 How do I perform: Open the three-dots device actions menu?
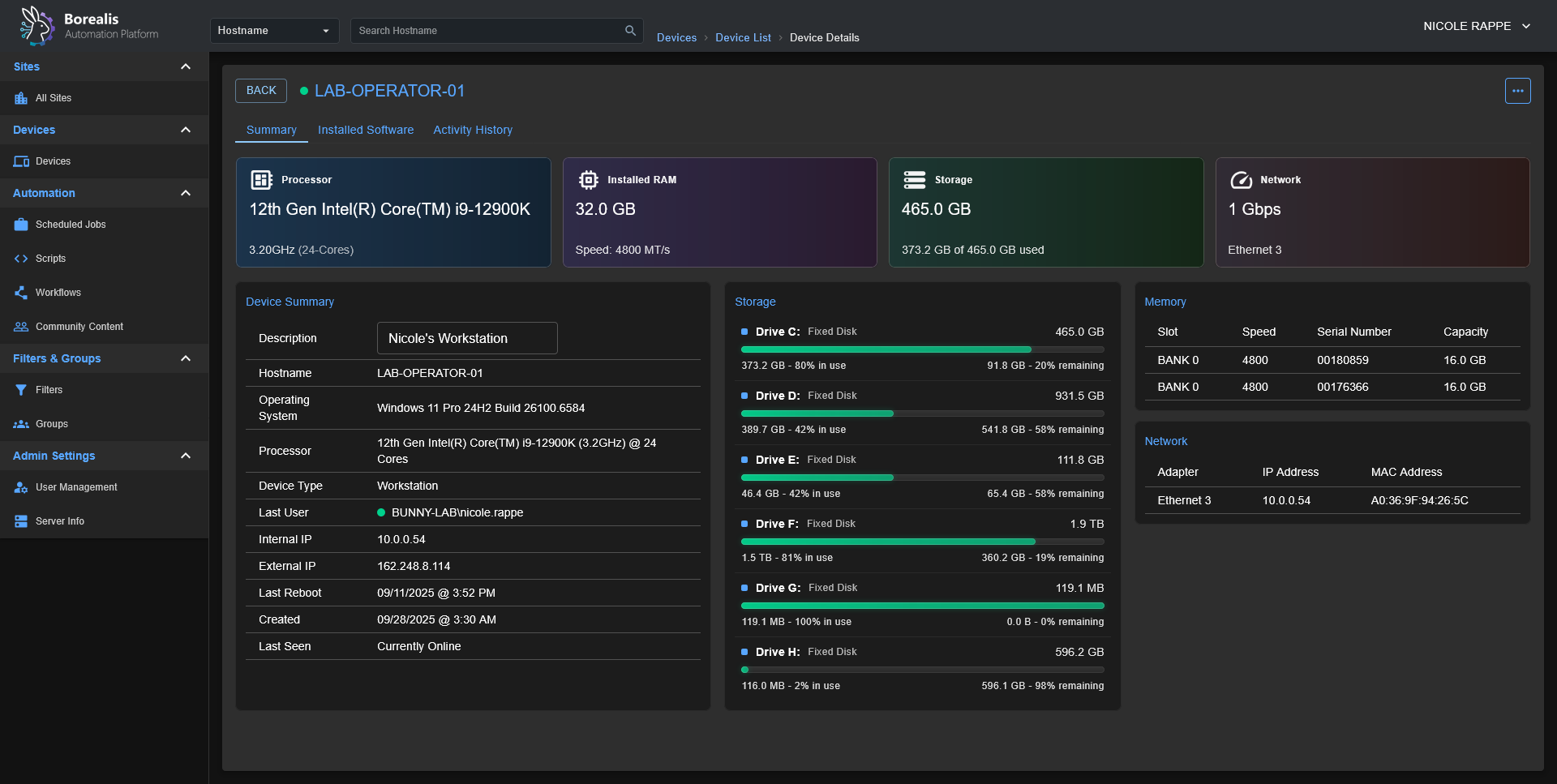[x=1517, y=91]
